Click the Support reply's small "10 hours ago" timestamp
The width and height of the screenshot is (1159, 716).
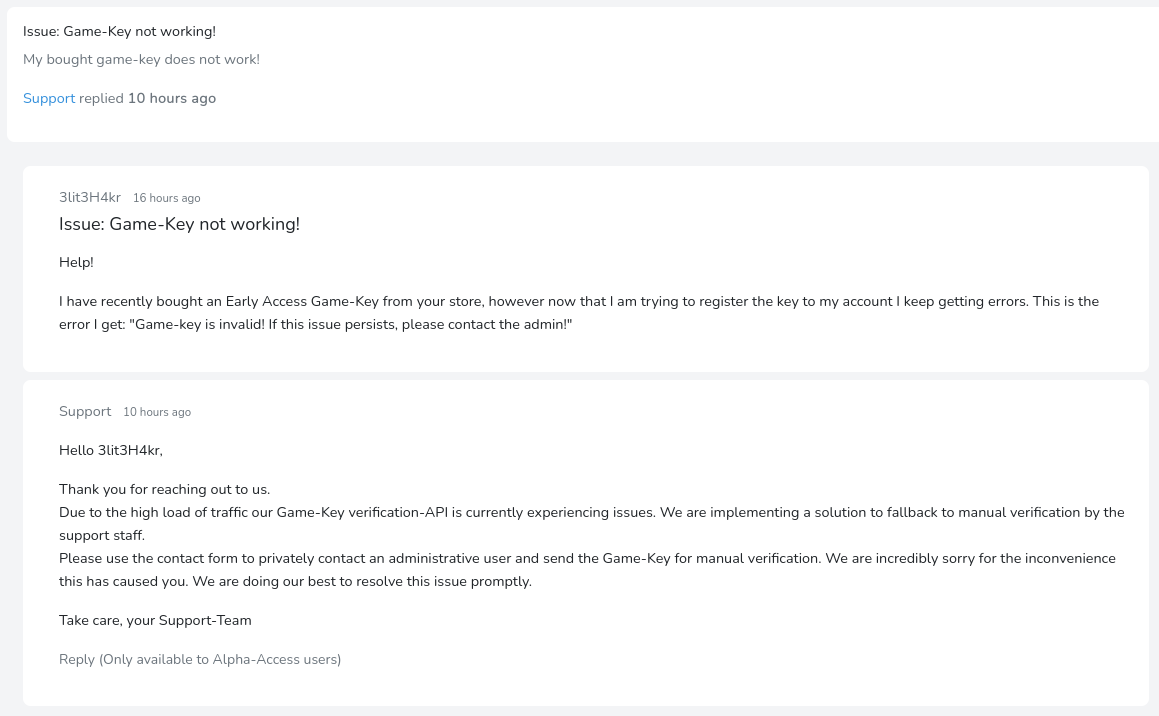156,412
